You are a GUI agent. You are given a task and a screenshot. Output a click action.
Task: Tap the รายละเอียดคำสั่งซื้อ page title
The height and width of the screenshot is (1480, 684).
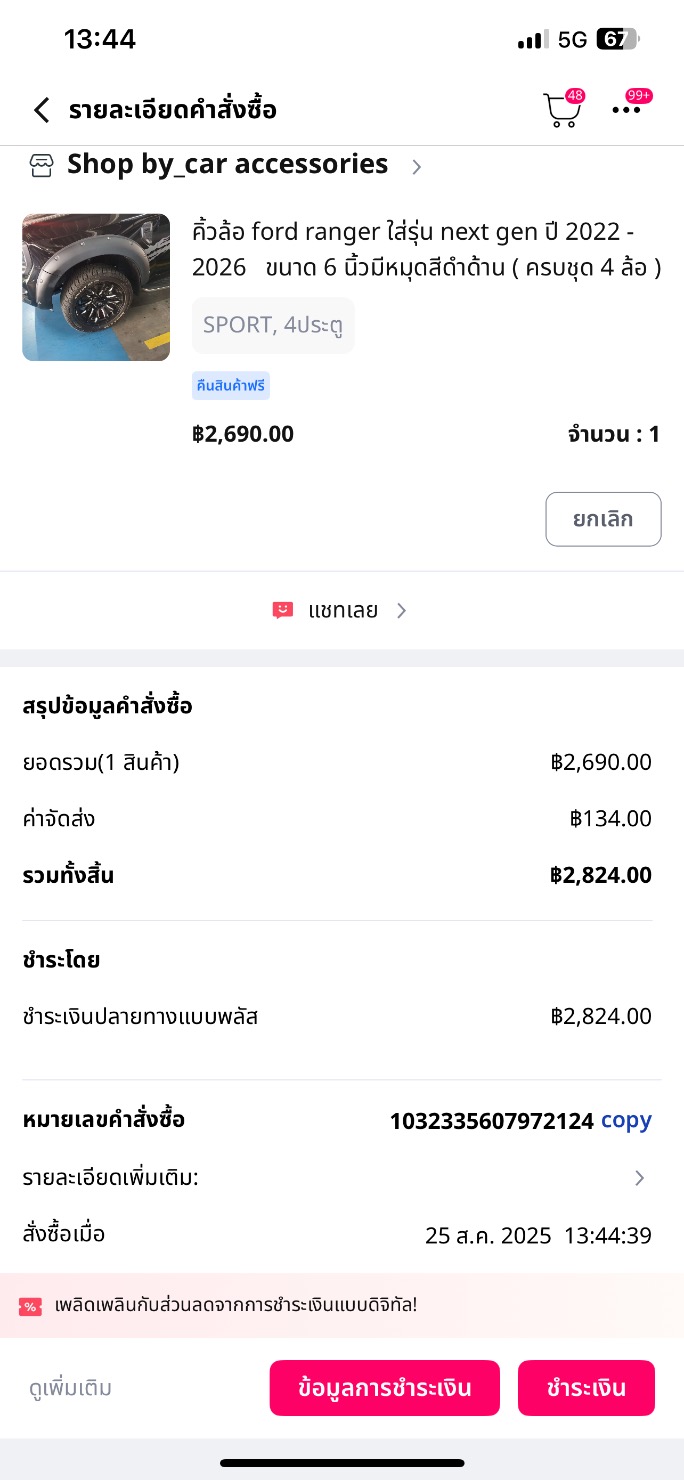click(172, 110)
